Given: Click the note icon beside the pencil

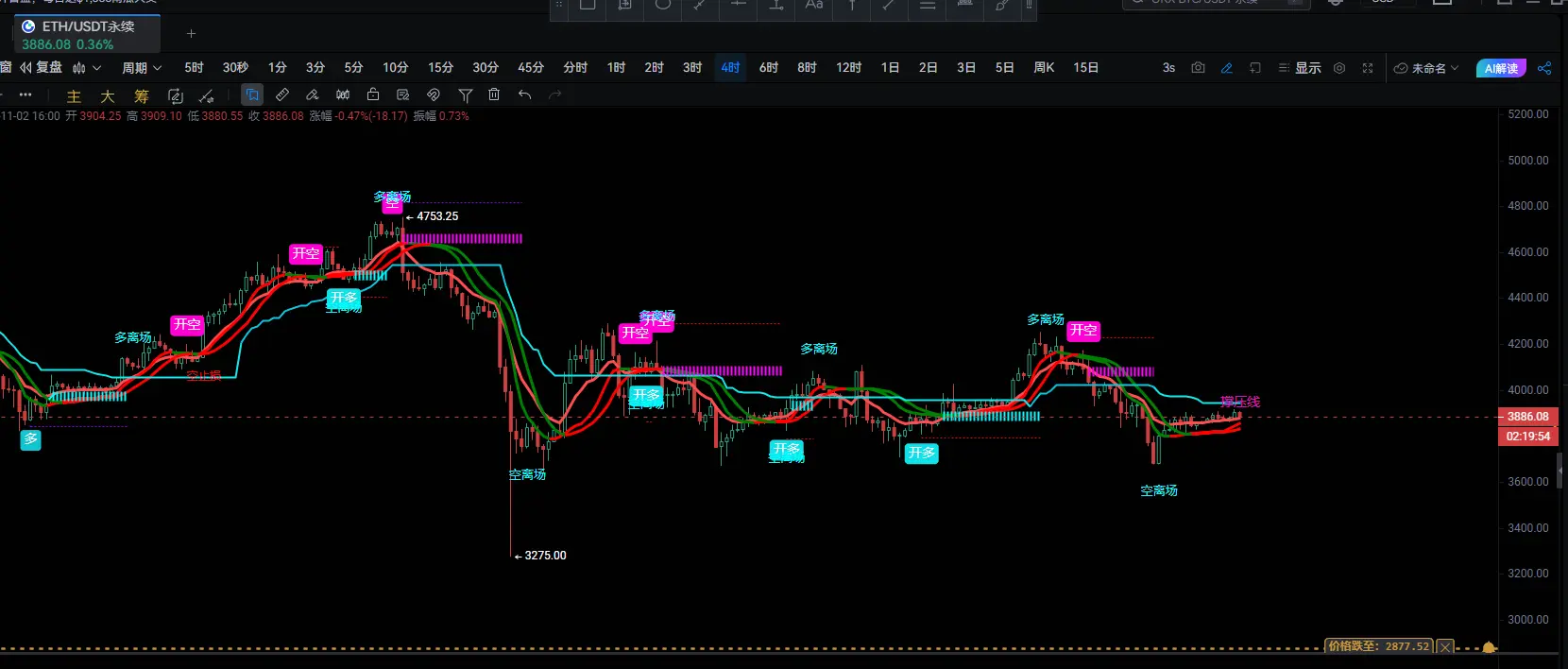Looking at the screenshot, I should [x=1255, y=68].
